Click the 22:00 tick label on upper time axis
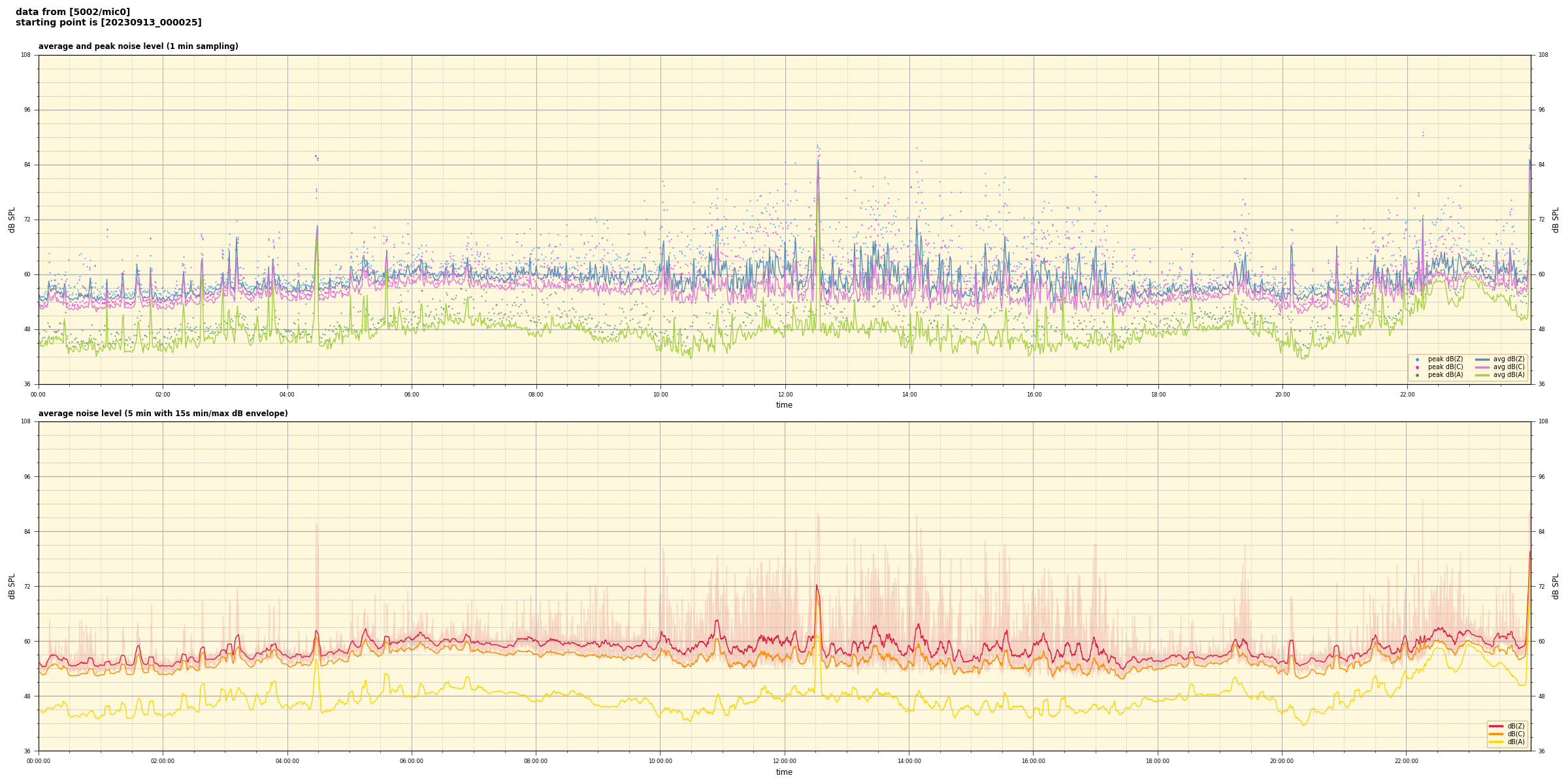1568x784 pixels. pos(1407,395)
